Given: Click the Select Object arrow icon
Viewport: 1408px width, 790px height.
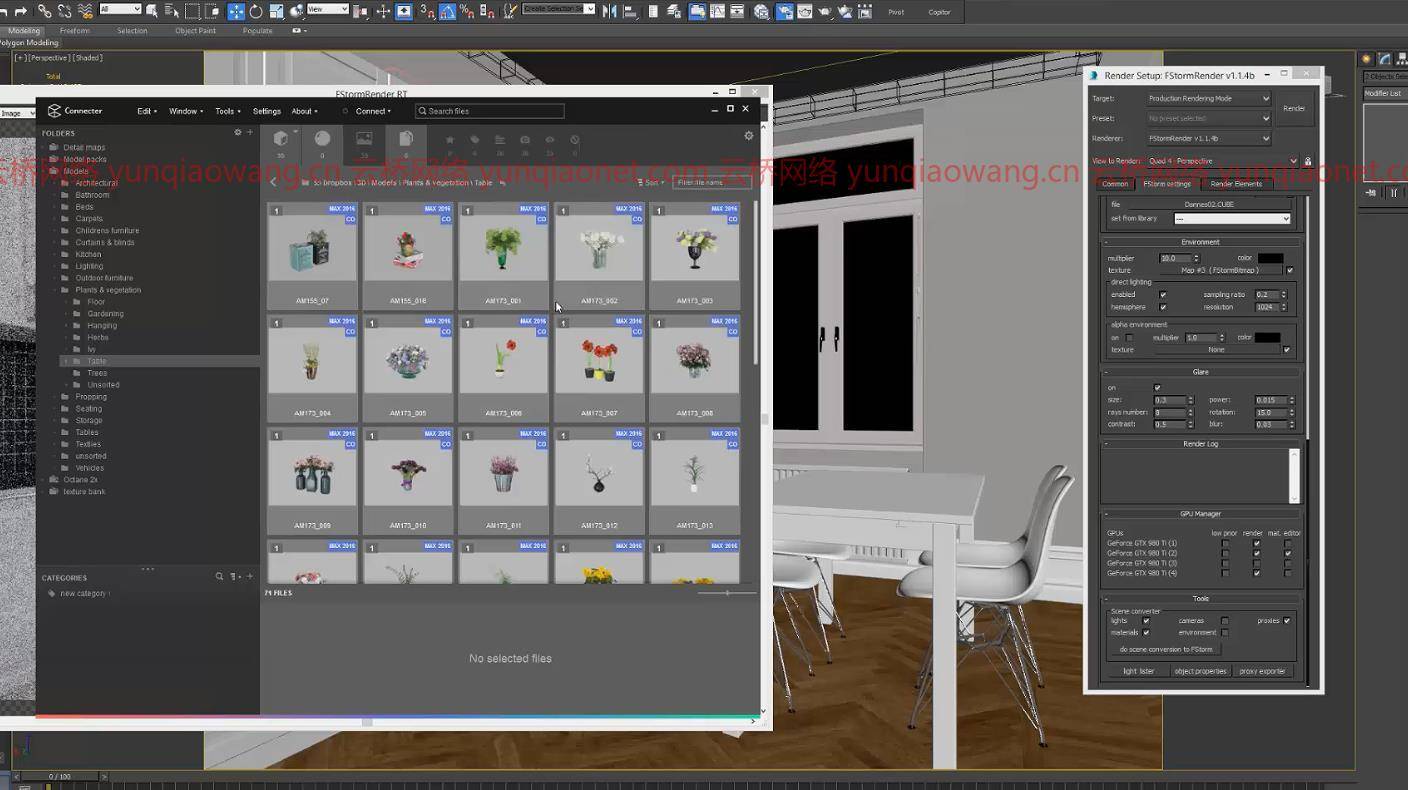Looking at the screenshot, I should click(x=152, y=11).
